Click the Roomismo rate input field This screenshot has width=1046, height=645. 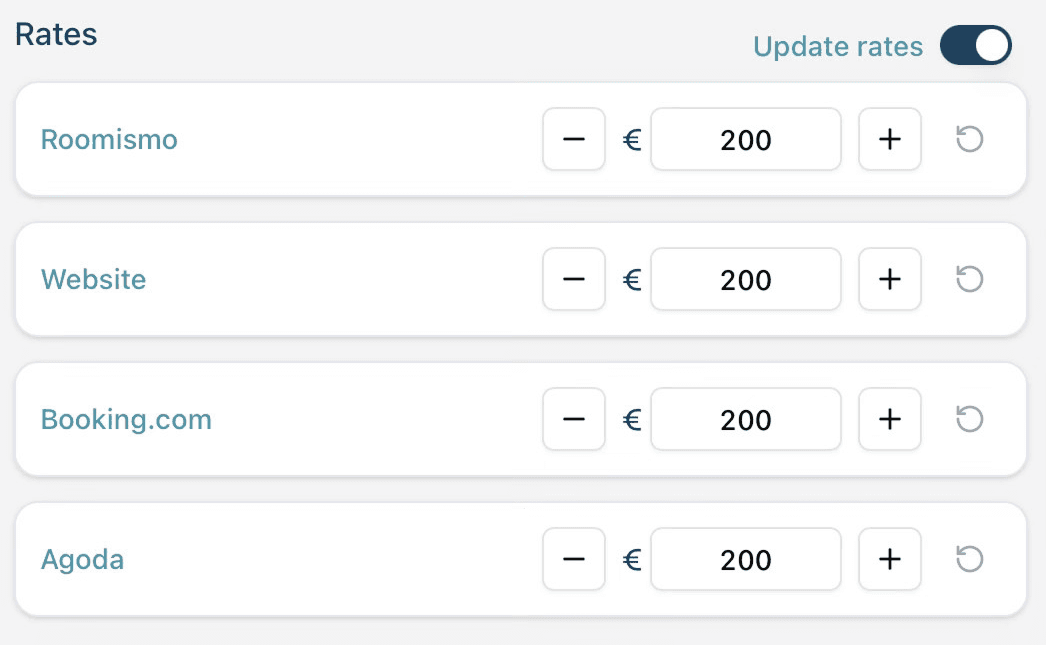click(746, 139)
